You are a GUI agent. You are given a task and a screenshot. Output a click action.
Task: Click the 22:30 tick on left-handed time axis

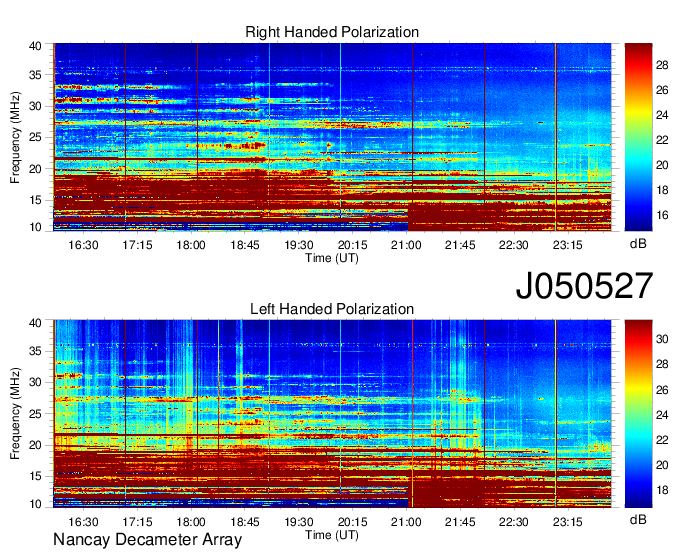514,522
